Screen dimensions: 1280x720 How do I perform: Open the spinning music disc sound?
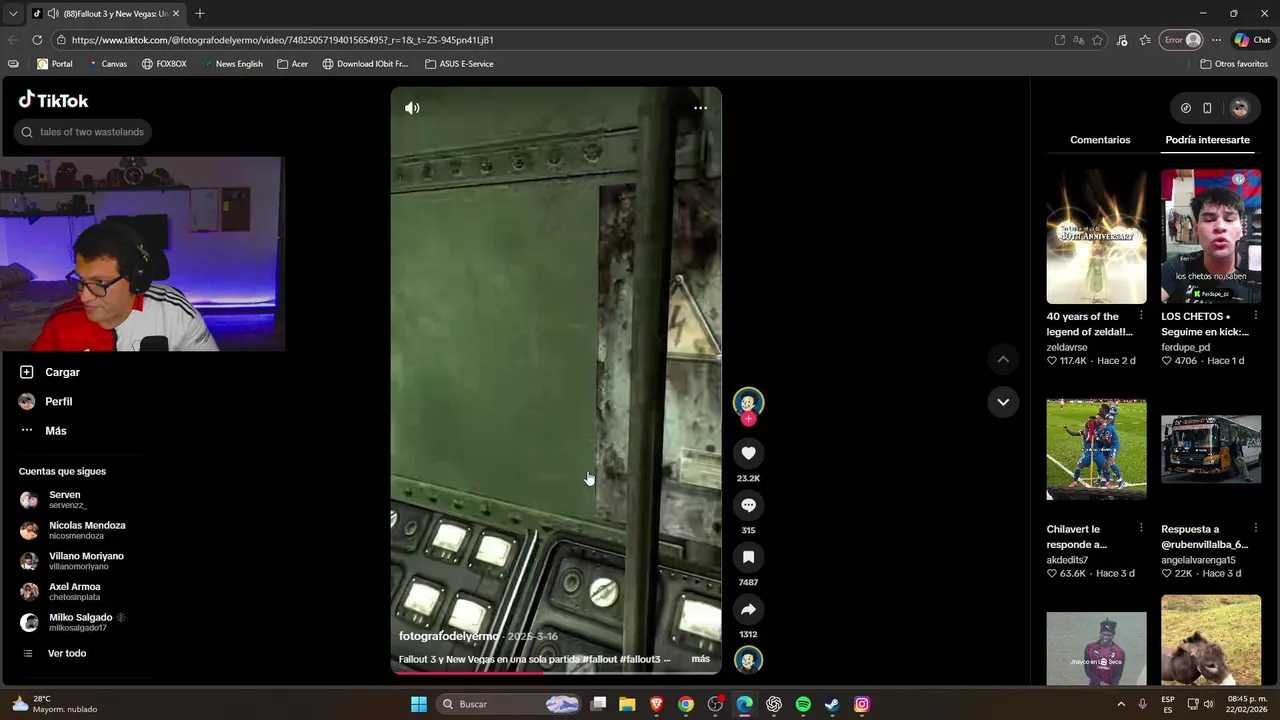(748, 660)
